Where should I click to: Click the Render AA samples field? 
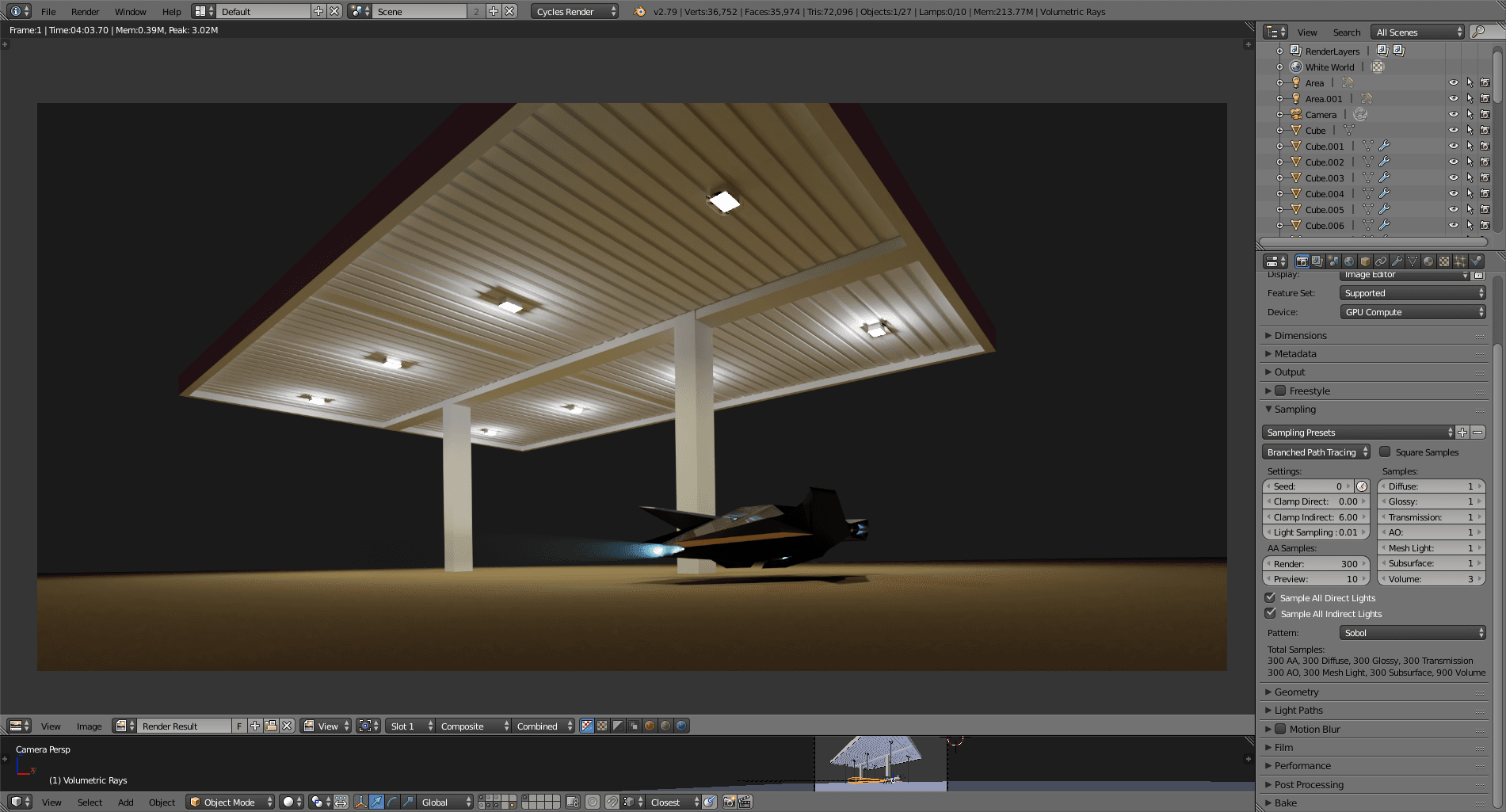tap(1315, 564)
